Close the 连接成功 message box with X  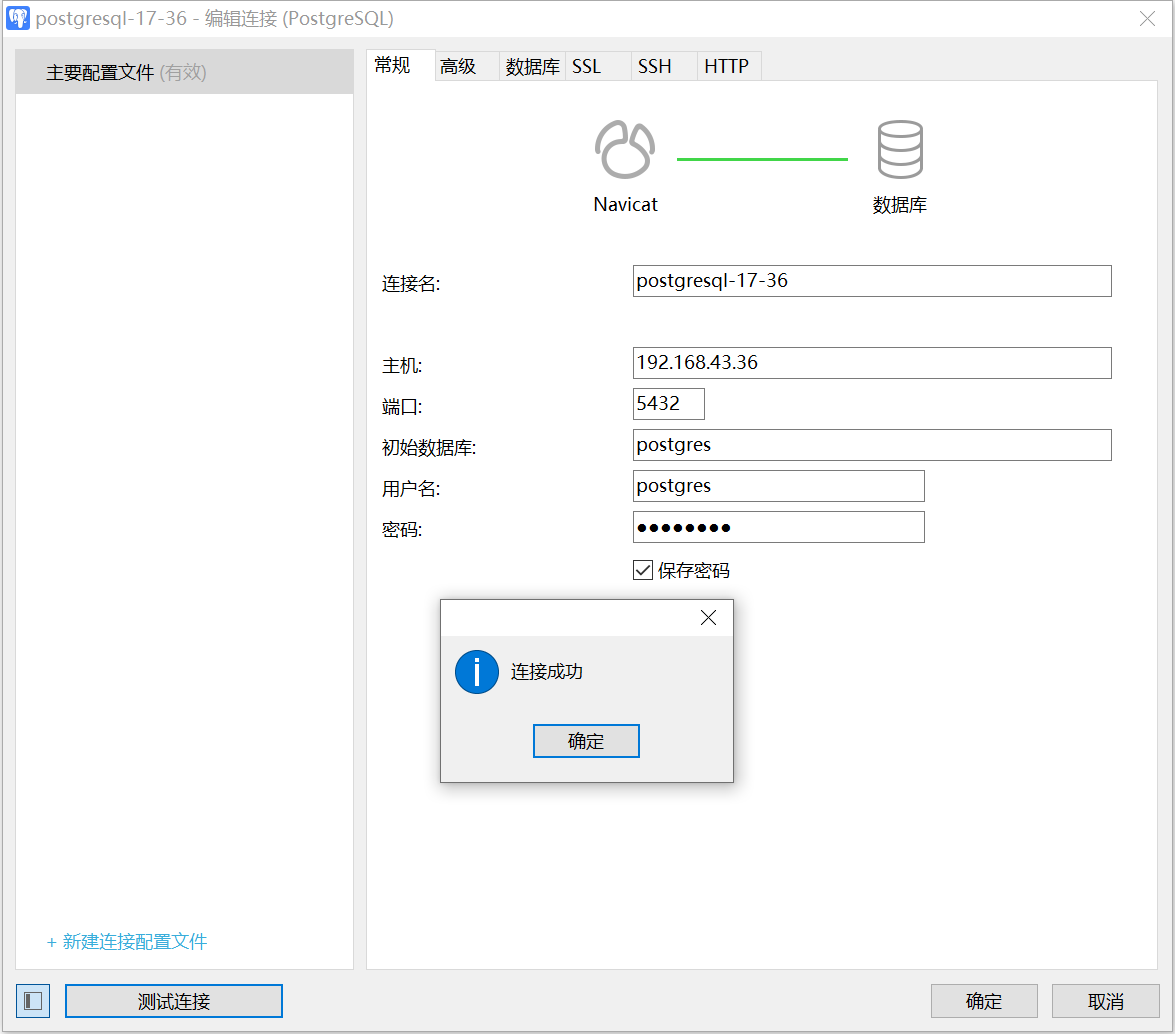coord(708,617)
